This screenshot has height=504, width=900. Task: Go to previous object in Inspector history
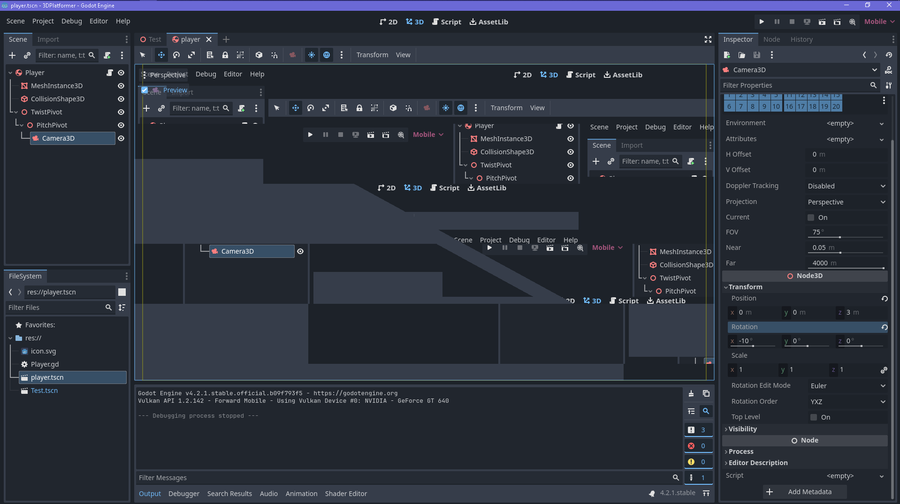(864, 55)
